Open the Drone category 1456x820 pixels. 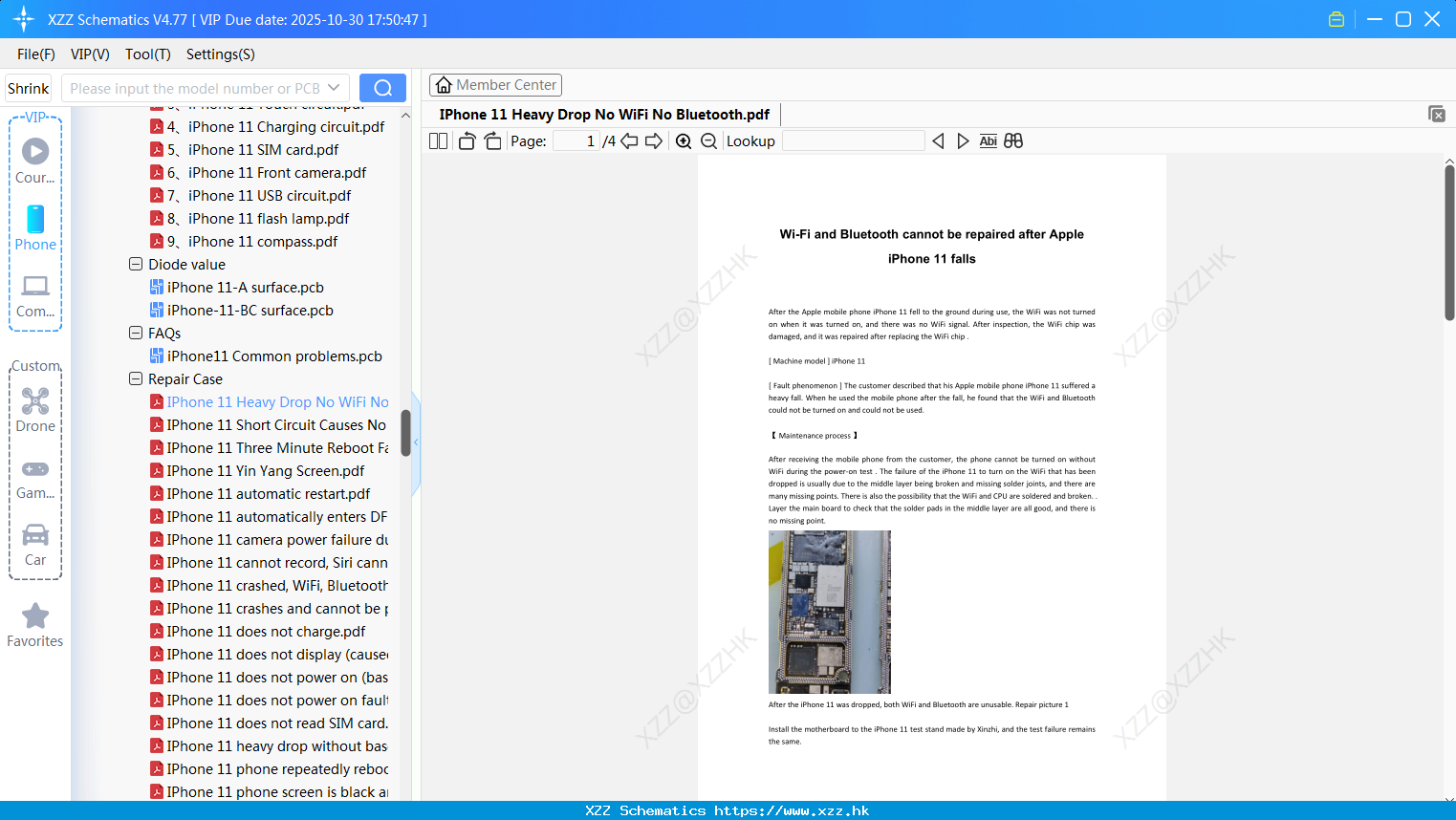pos(35,410)
